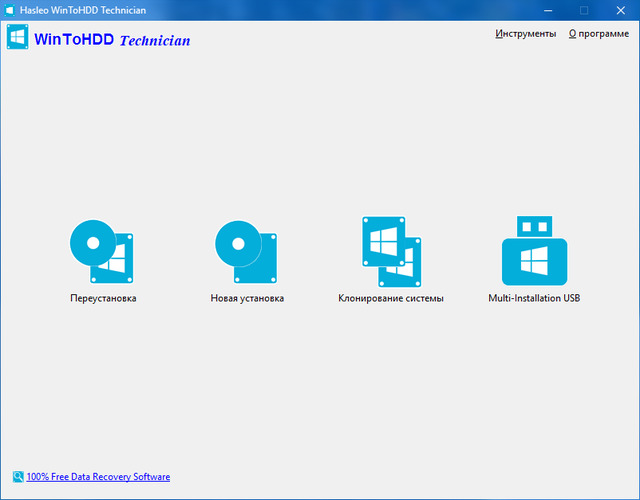Open the Переустановка disc icon
This screenshot has height=500, width=640.
pyautogui.click(x=103, y=250)
